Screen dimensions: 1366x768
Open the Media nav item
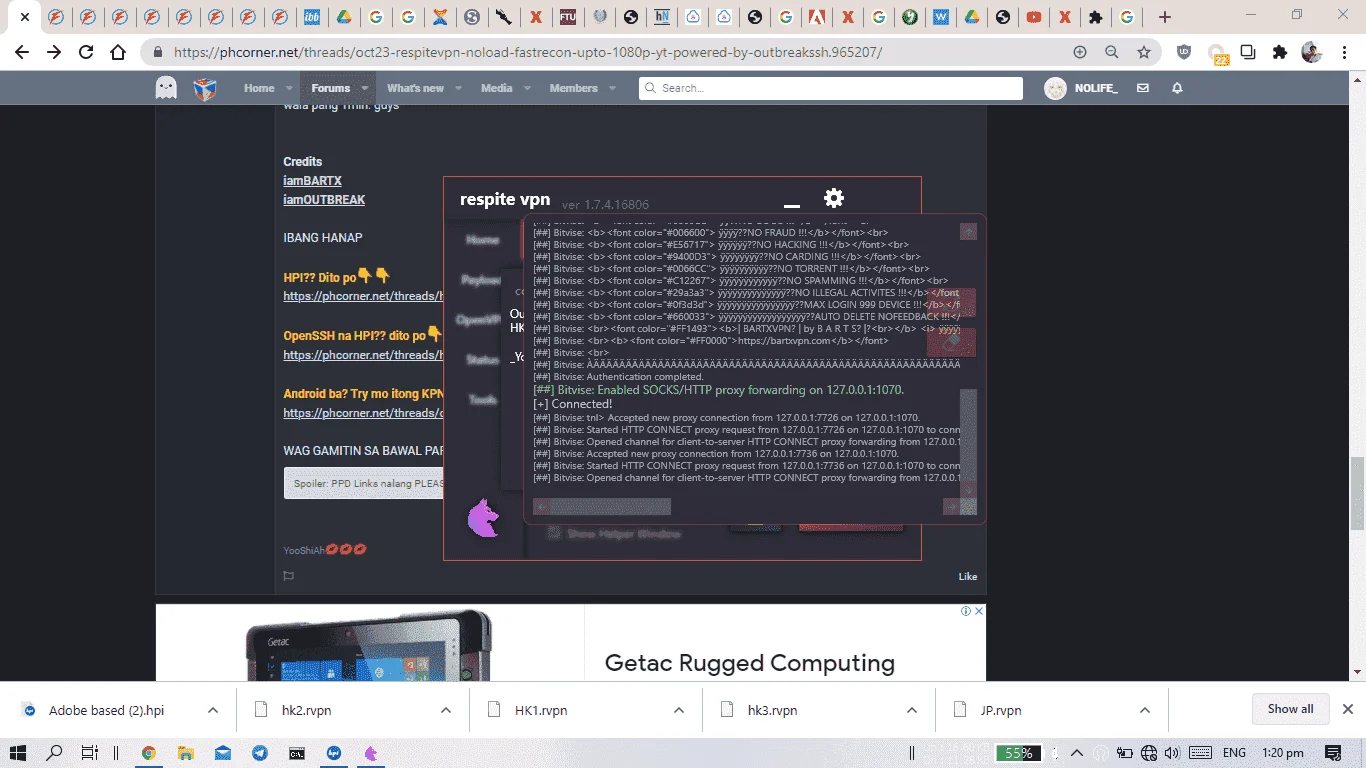point(496,88)
